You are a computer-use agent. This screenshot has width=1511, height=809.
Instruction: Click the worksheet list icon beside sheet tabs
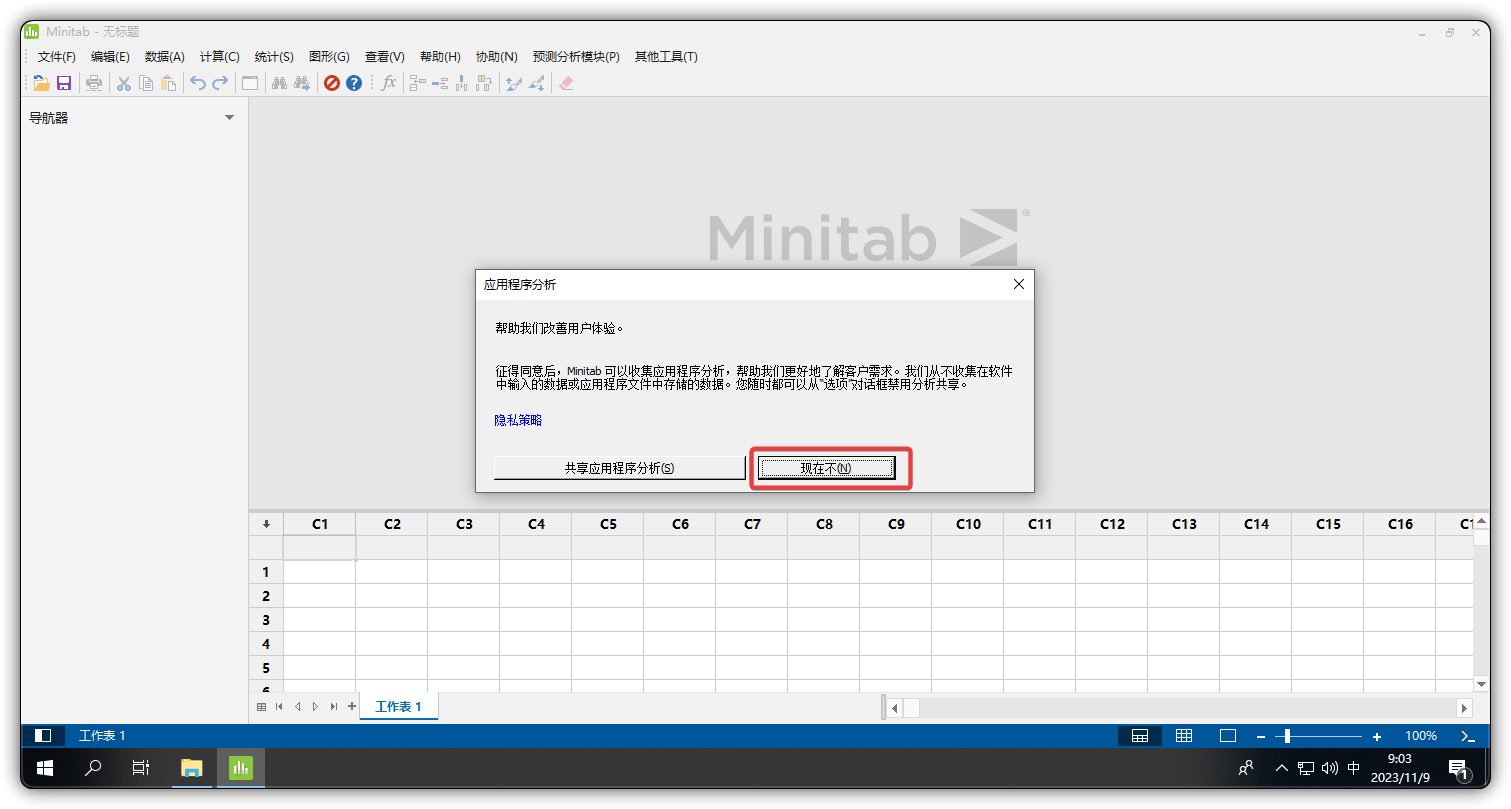[x=262, y=707]
